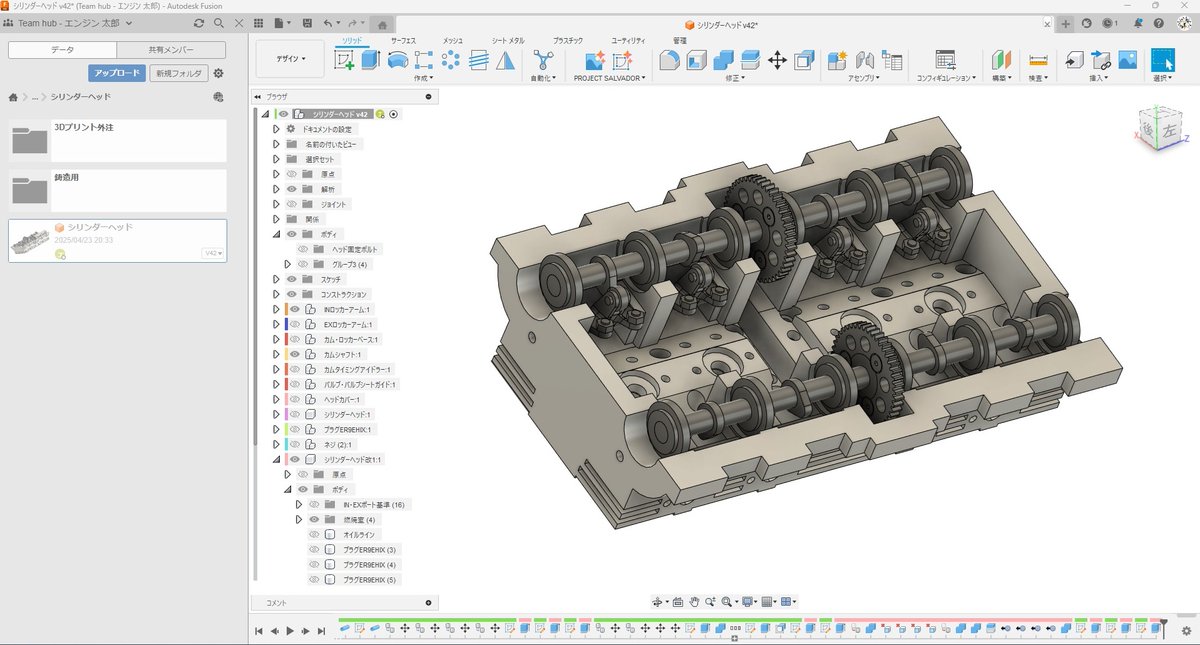Search in the data panel
Screen dimensions: 1200x645
[x=218, y=23]
